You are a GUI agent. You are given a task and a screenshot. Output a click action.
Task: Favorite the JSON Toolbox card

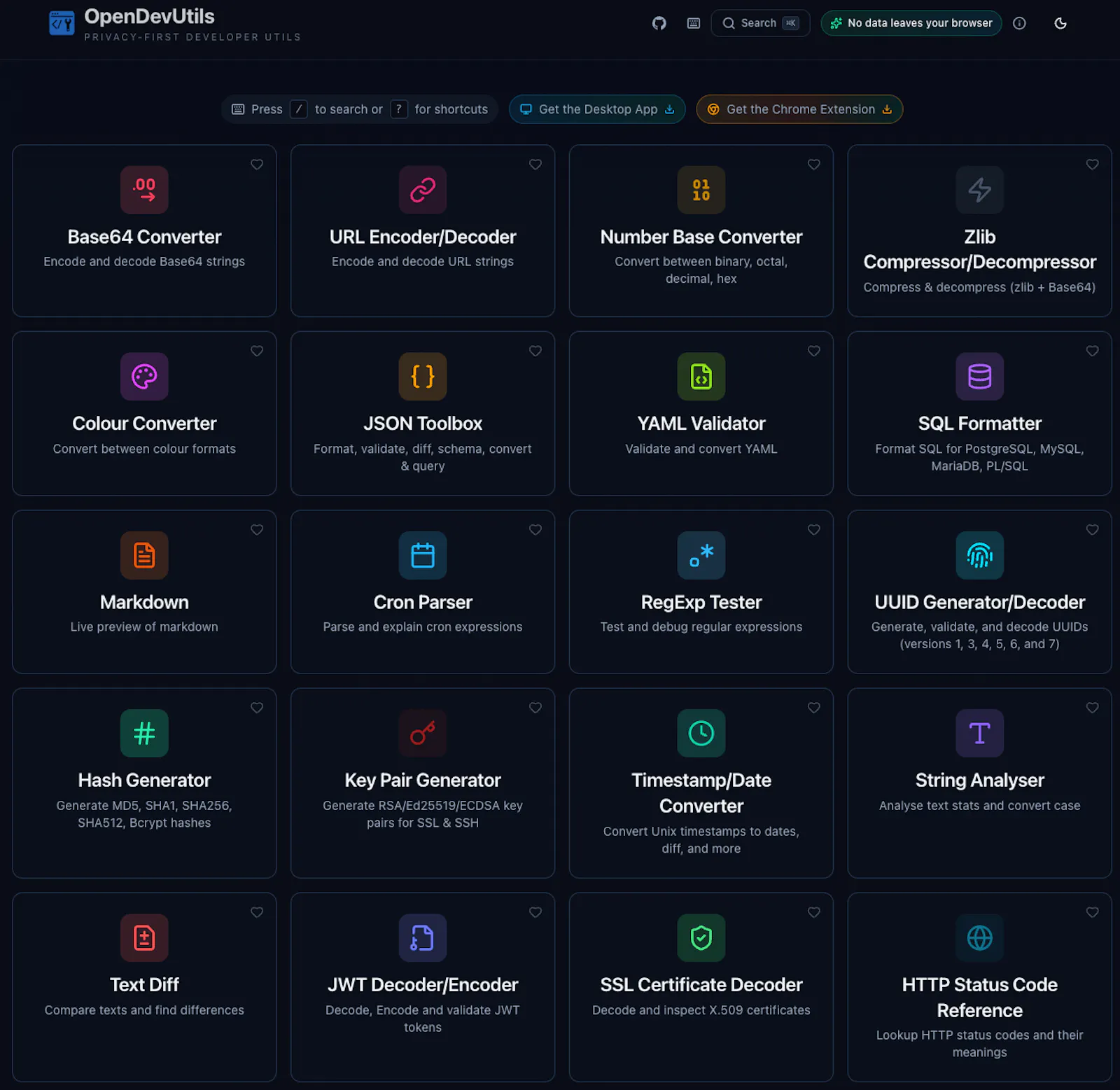coord(535,351)
